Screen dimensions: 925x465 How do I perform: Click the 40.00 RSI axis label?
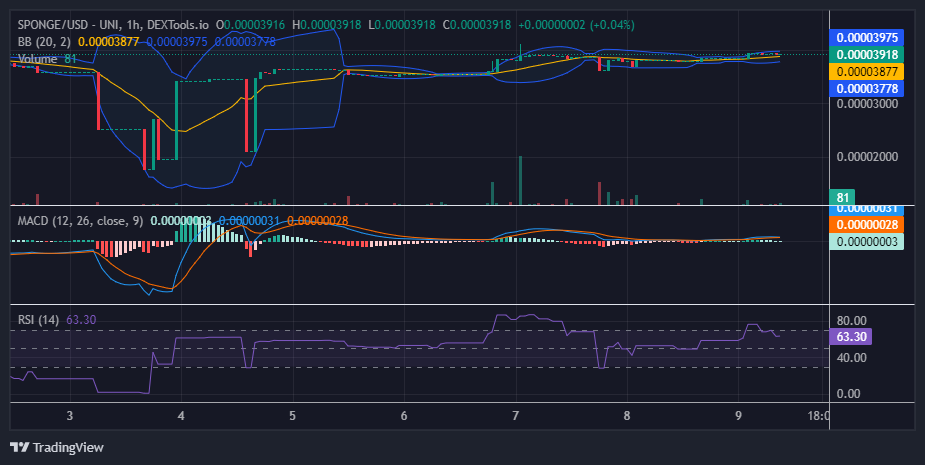851,358
